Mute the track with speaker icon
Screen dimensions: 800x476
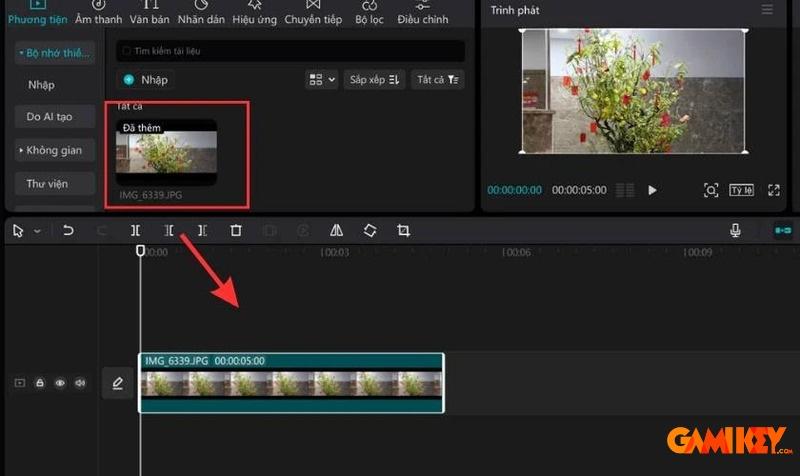point(80,383)
